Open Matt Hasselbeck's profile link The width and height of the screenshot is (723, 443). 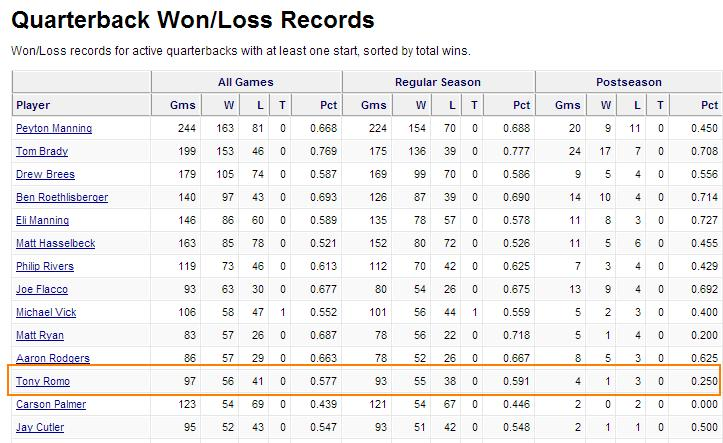(x=55, y=243)
